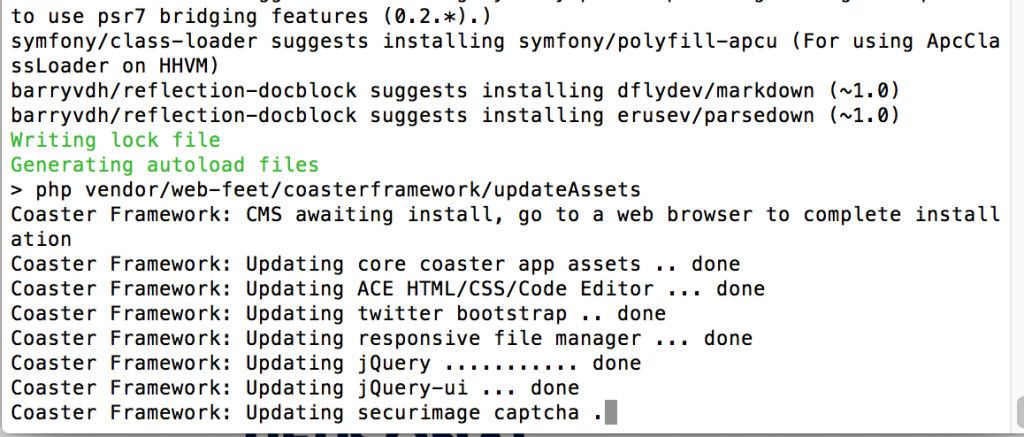Click the green "Generating autoload files" line
Image resolution: width=1024 pixels, height=437 pixels.
coord(165,165)
